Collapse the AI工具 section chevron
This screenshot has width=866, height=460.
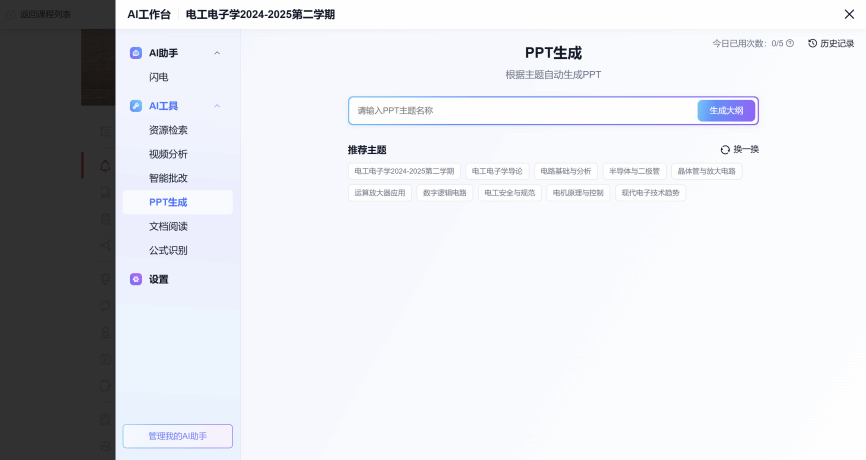[217, 106]
